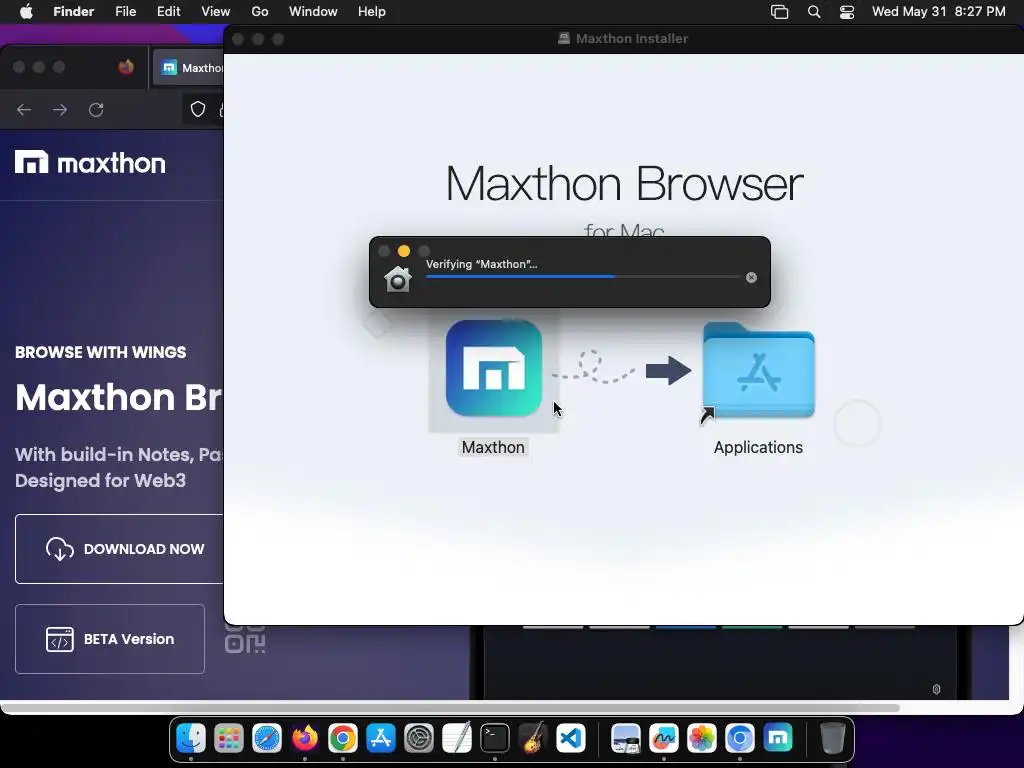Open GarageBand from the Dock

tap(532, 739)
